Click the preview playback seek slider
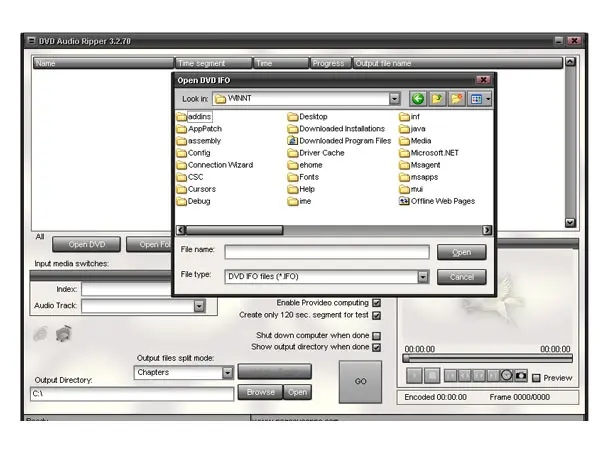Viewport: 612px width, 459px height. click(x=487, y=358)
